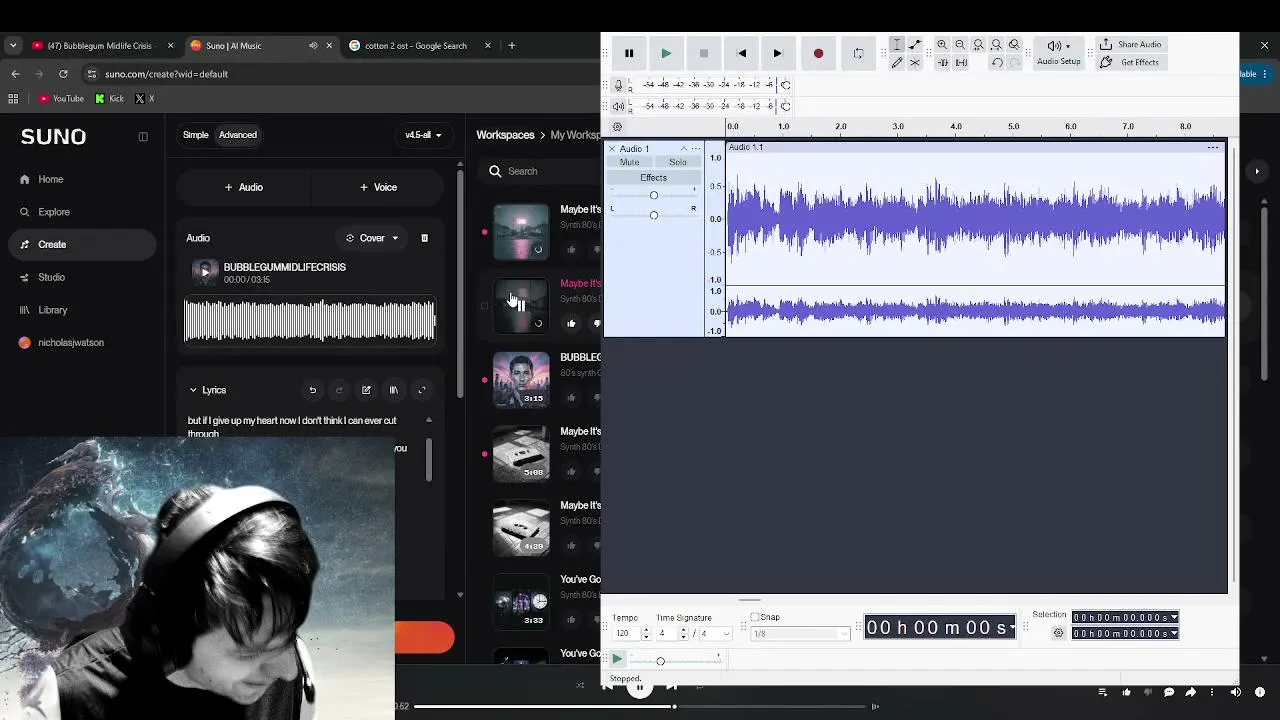Open the Cover mode dropdown

[x=372, y=238]
